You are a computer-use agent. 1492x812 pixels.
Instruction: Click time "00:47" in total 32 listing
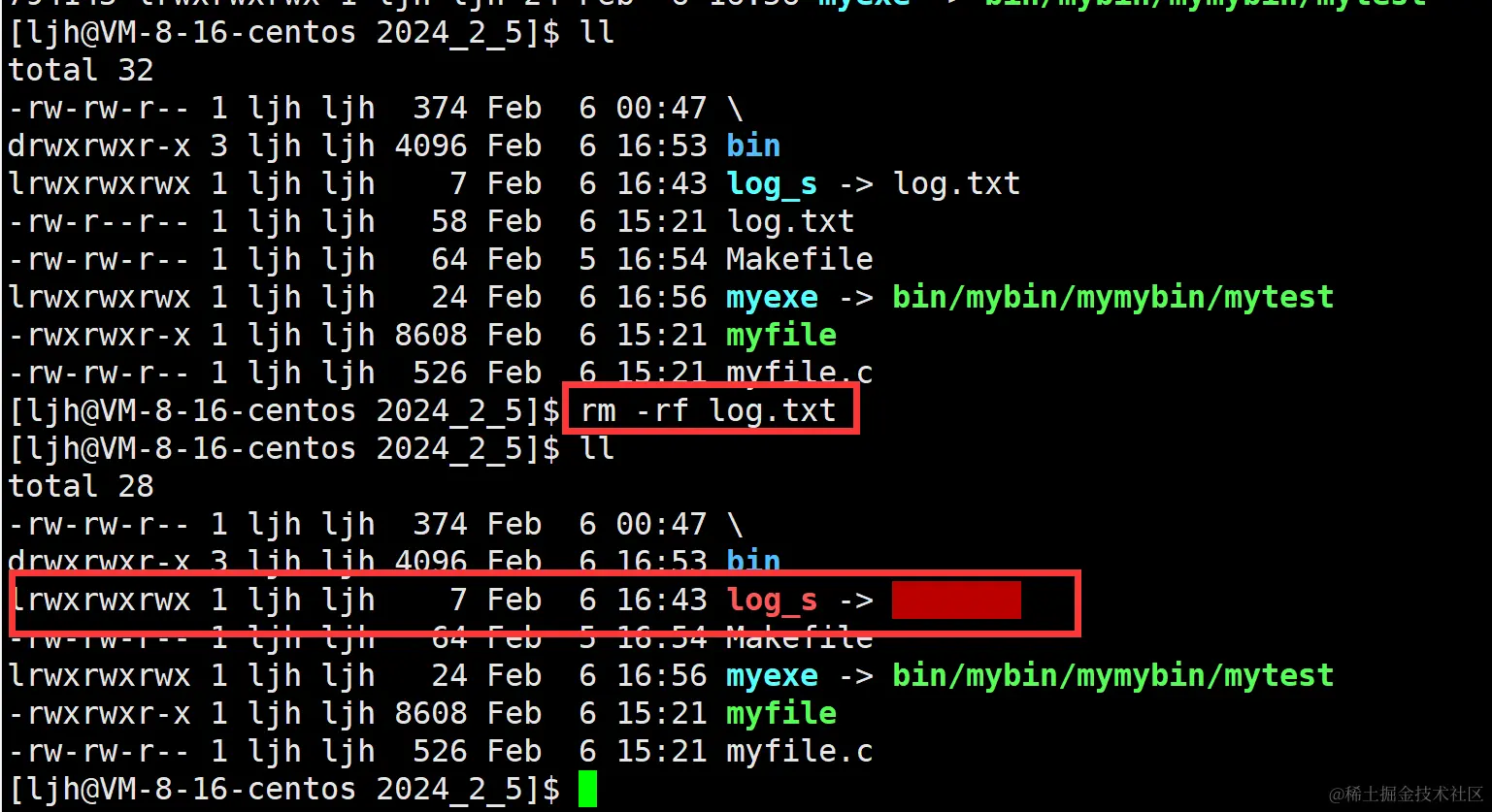[661, 108]
